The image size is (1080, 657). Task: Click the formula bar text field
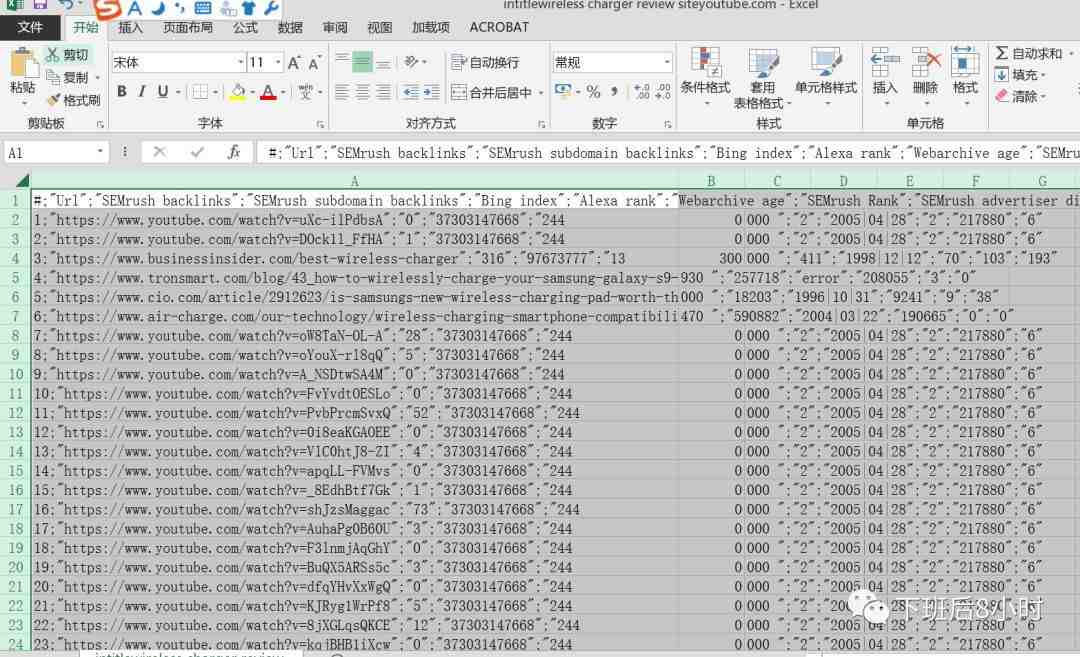tap(668, 152)
